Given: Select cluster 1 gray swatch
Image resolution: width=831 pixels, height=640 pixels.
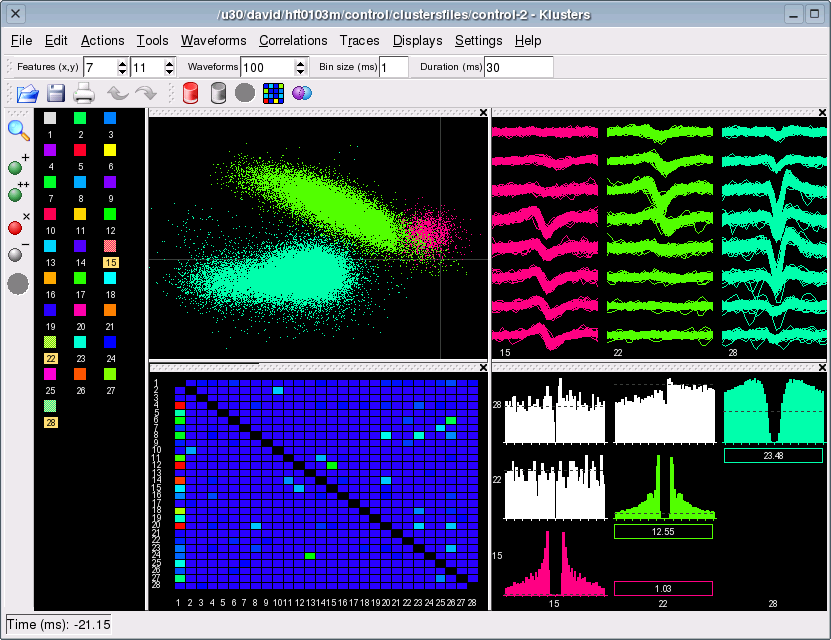Looking at the screenshot, I should pyautogui.click(x=50, y=118).
